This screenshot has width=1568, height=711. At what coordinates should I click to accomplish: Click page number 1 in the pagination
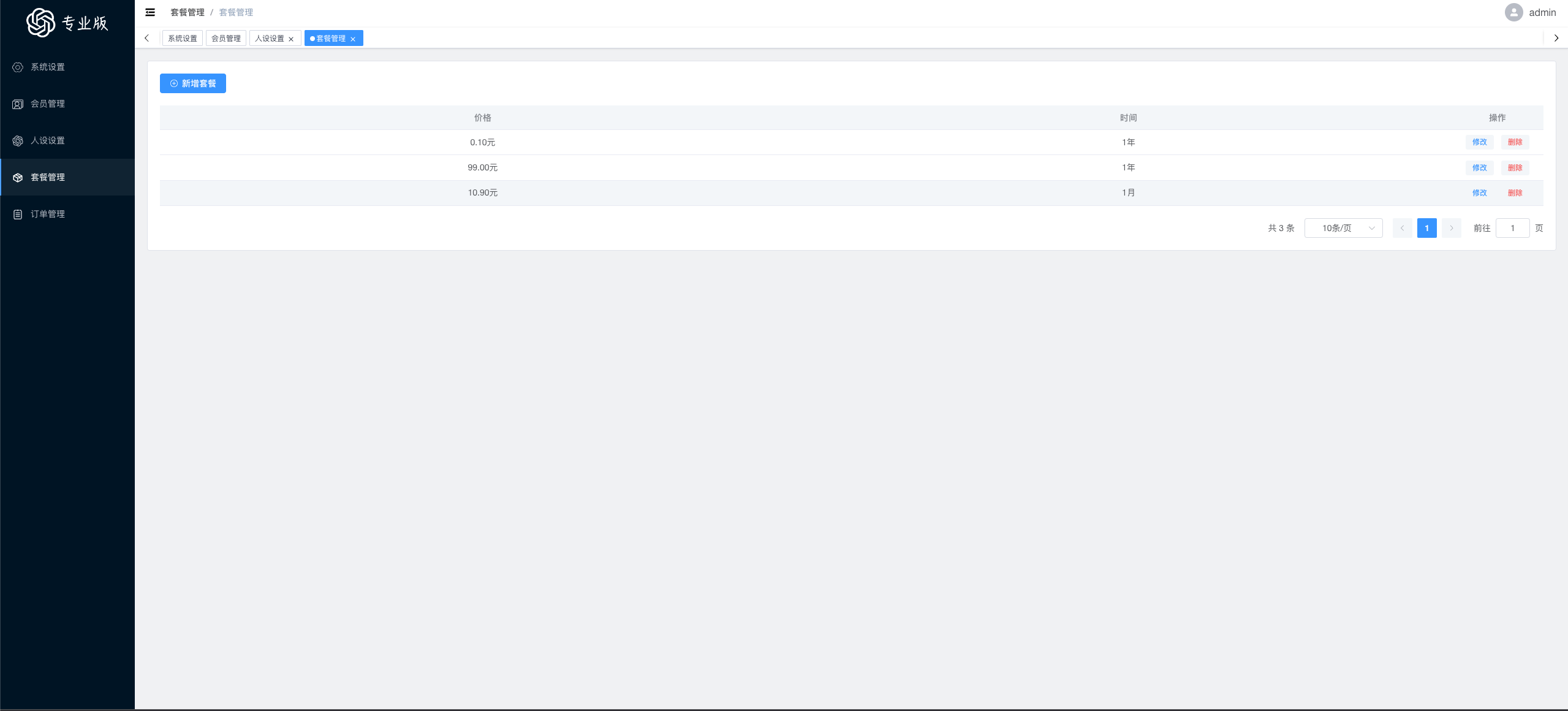click(1426, 228)
